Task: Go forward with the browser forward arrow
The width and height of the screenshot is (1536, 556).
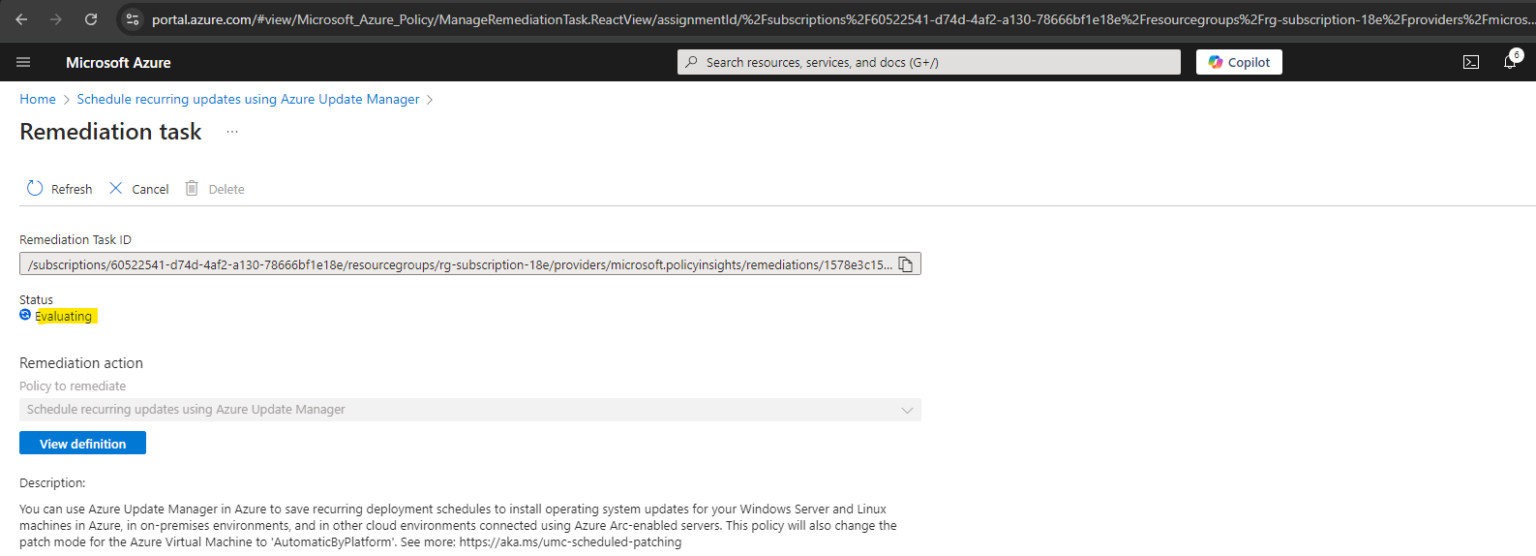Action: pyautogui.click(x=57, y=19)
